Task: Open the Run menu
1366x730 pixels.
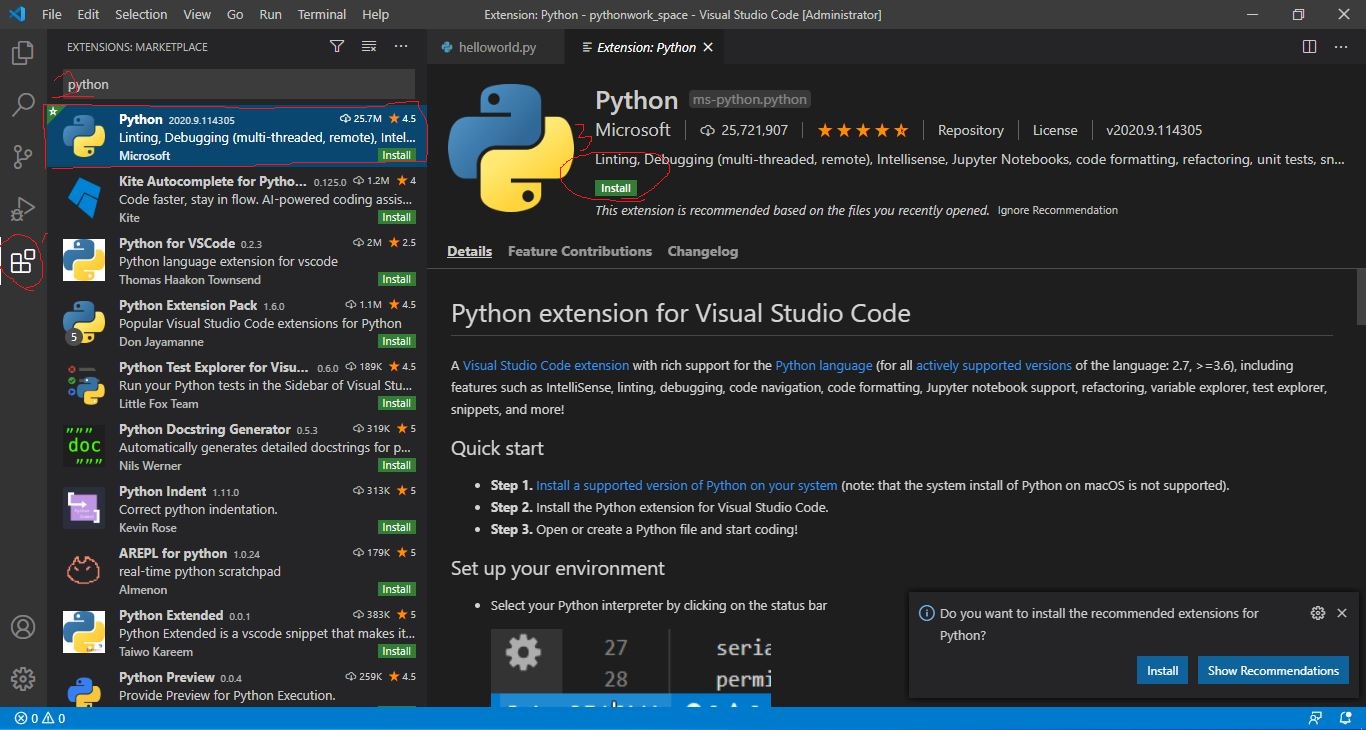Action: [x=270, y=15]
